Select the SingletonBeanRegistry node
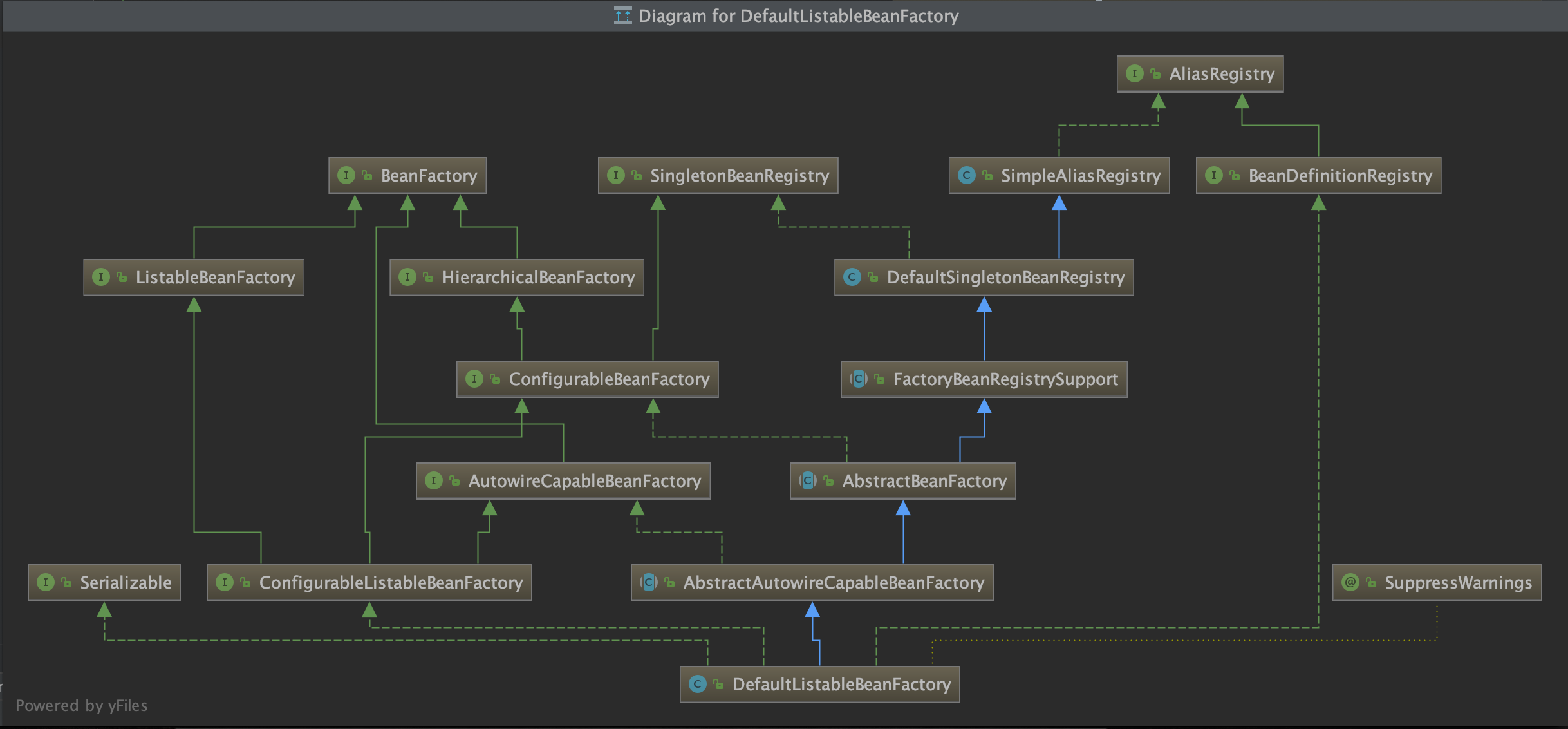 [718, 176]
